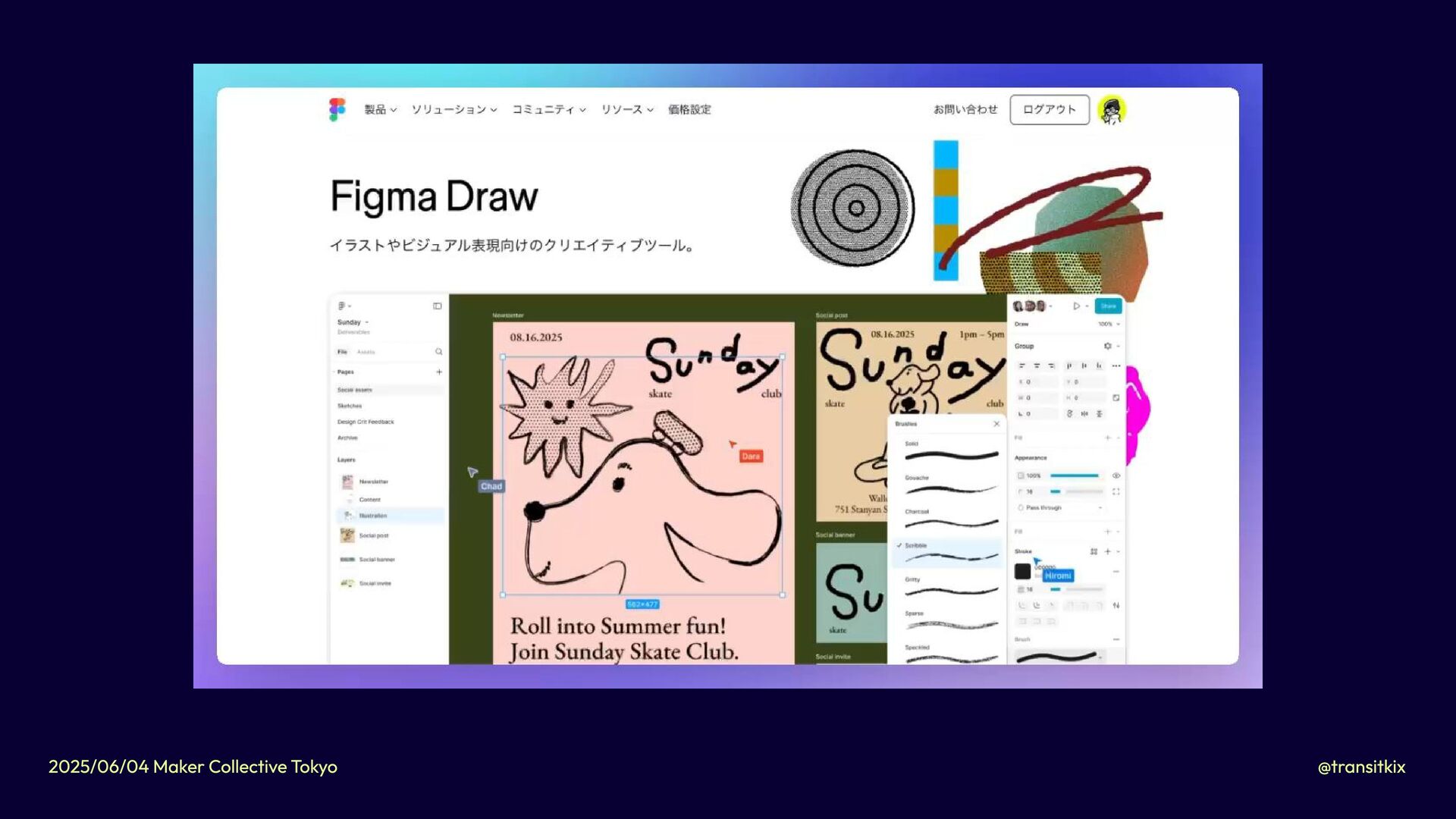Image resolution: width=1456 pixels, height=819 pixels.
Task: Open the Group settings gear icon
Action: click(x=1107, y=346)
